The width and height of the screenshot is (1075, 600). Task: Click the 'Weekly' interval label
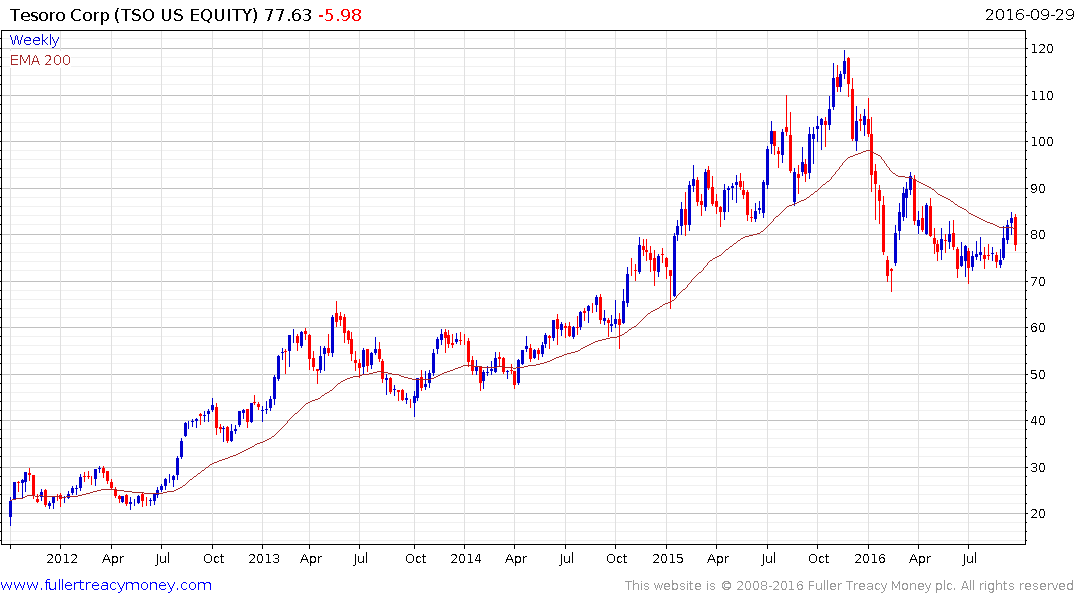34,40
